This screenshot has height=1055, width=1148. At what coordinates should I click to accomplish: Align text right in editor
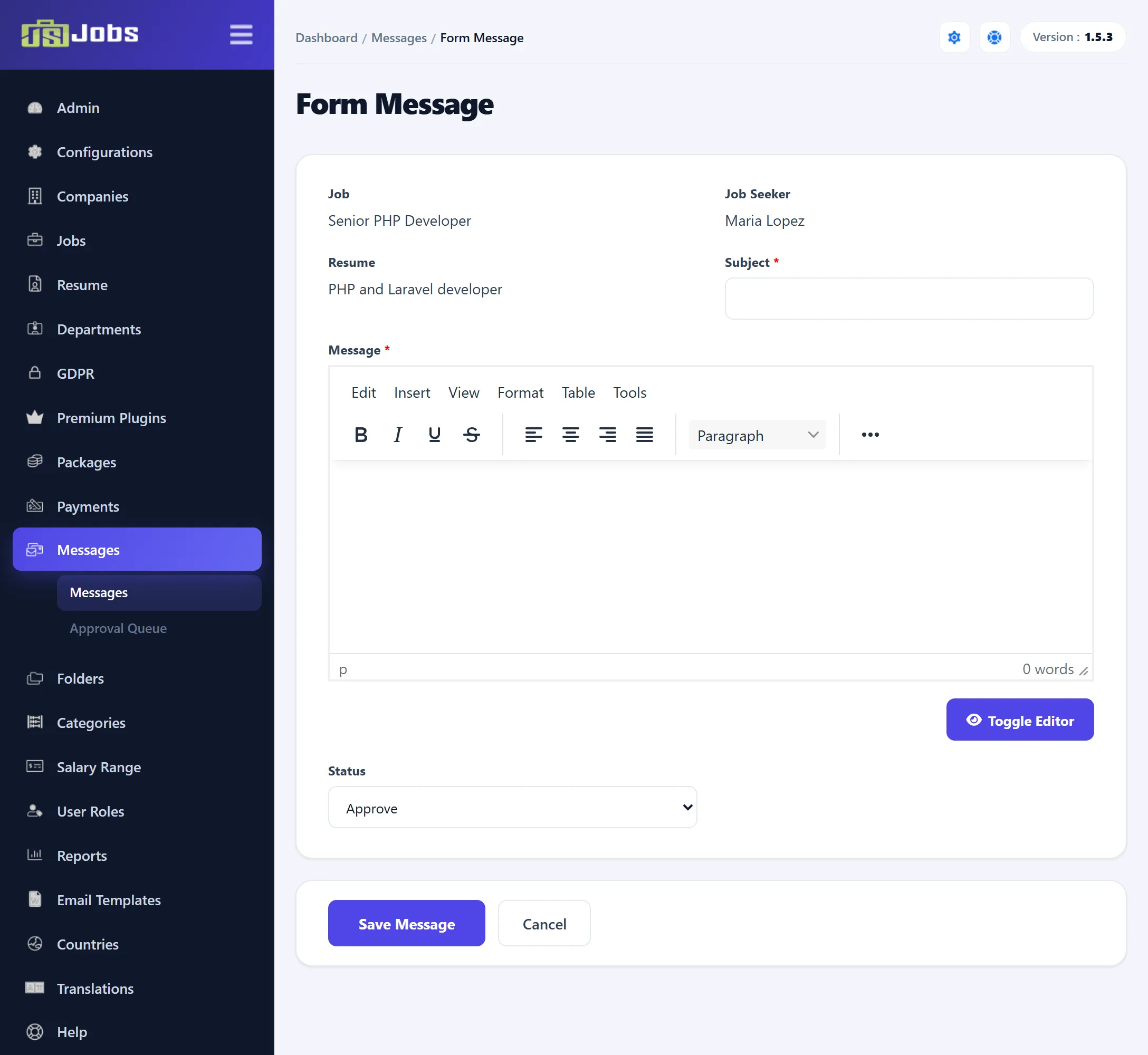click(607, 435)
